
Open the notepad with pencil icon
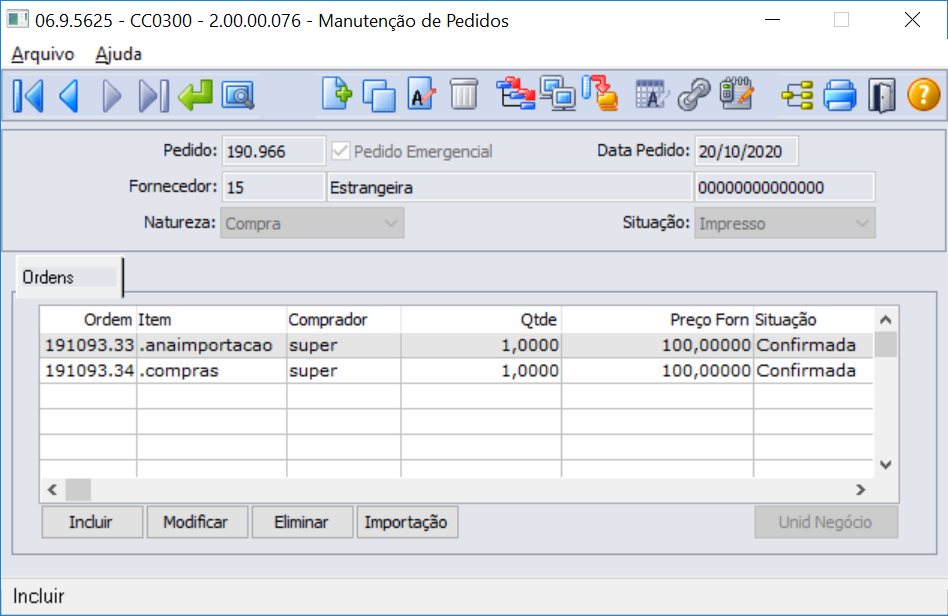pyautogui.click(x=736, y=94)
